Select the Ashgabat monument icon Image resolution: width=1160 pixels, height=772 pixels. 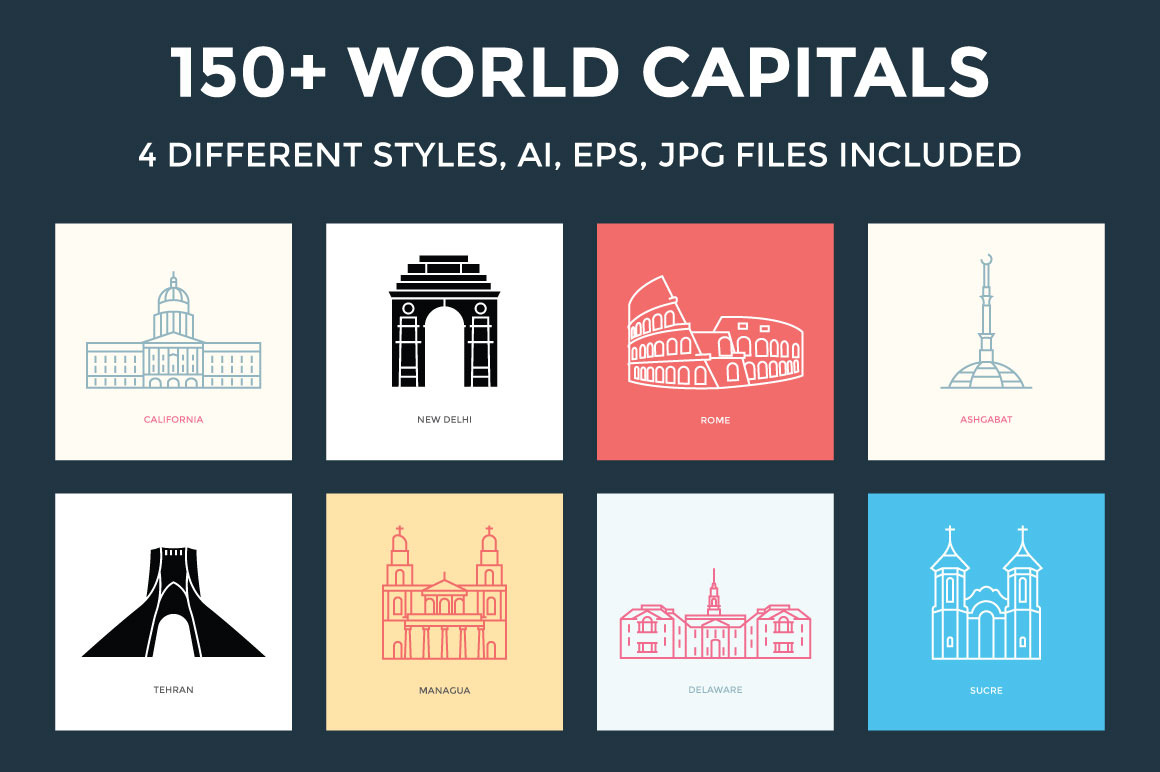point(986,325)
